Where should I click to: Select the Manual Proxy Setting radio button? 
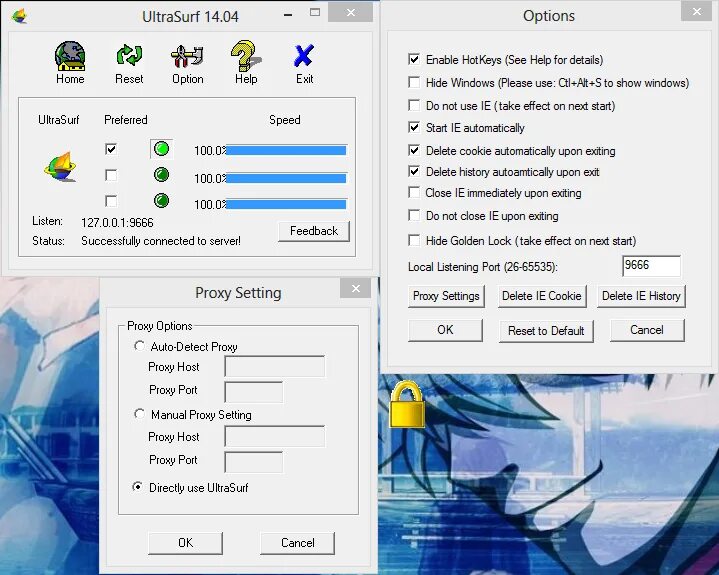coord(139,414)
